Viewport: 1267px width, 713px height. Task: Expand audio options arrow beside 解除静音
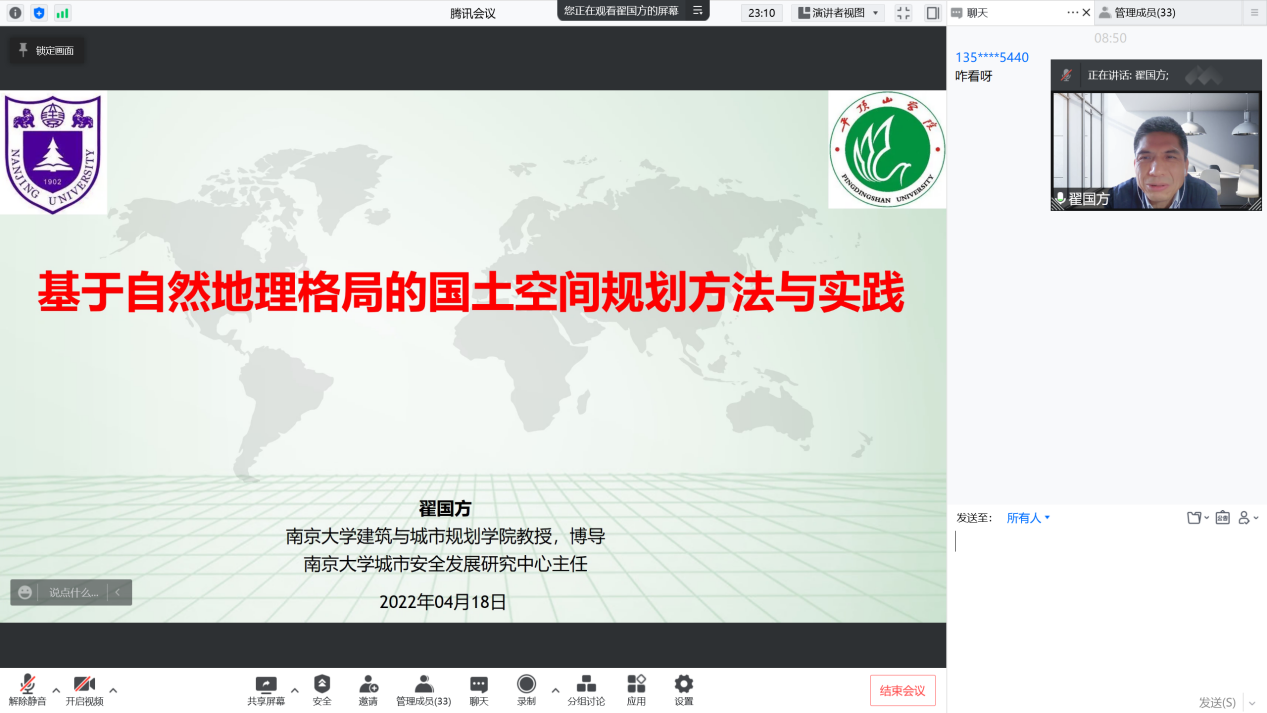click(x=56, y=689)
